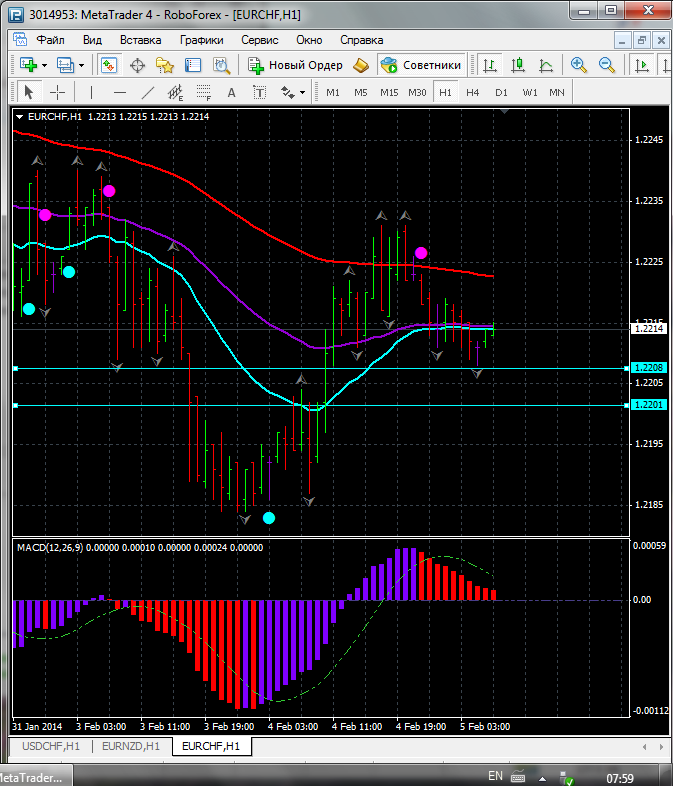Select the Crosshair tool
The image size is (679, 786).
58,92
